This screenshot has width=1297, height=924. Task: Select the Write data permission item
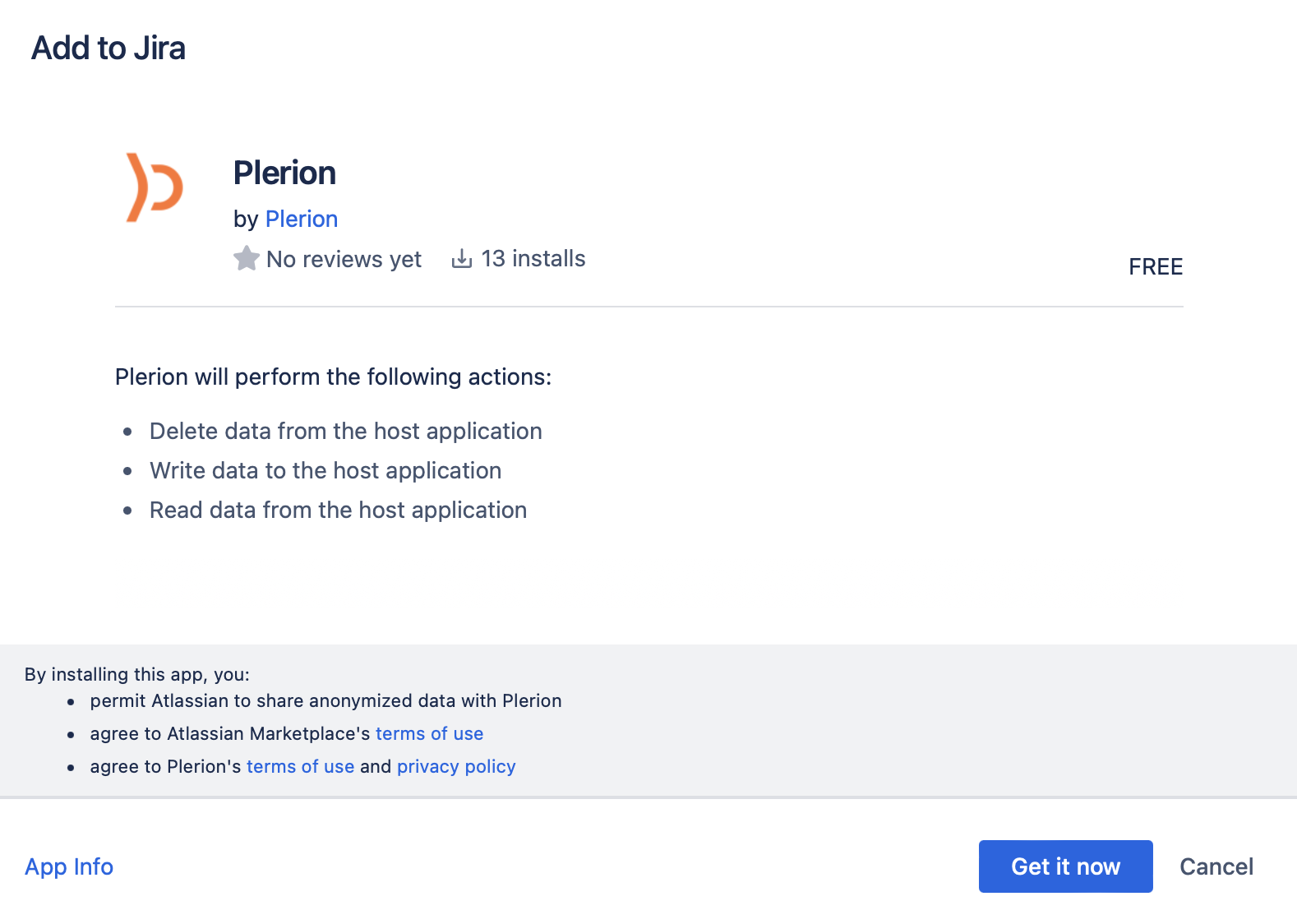click(x=325, y=470)
